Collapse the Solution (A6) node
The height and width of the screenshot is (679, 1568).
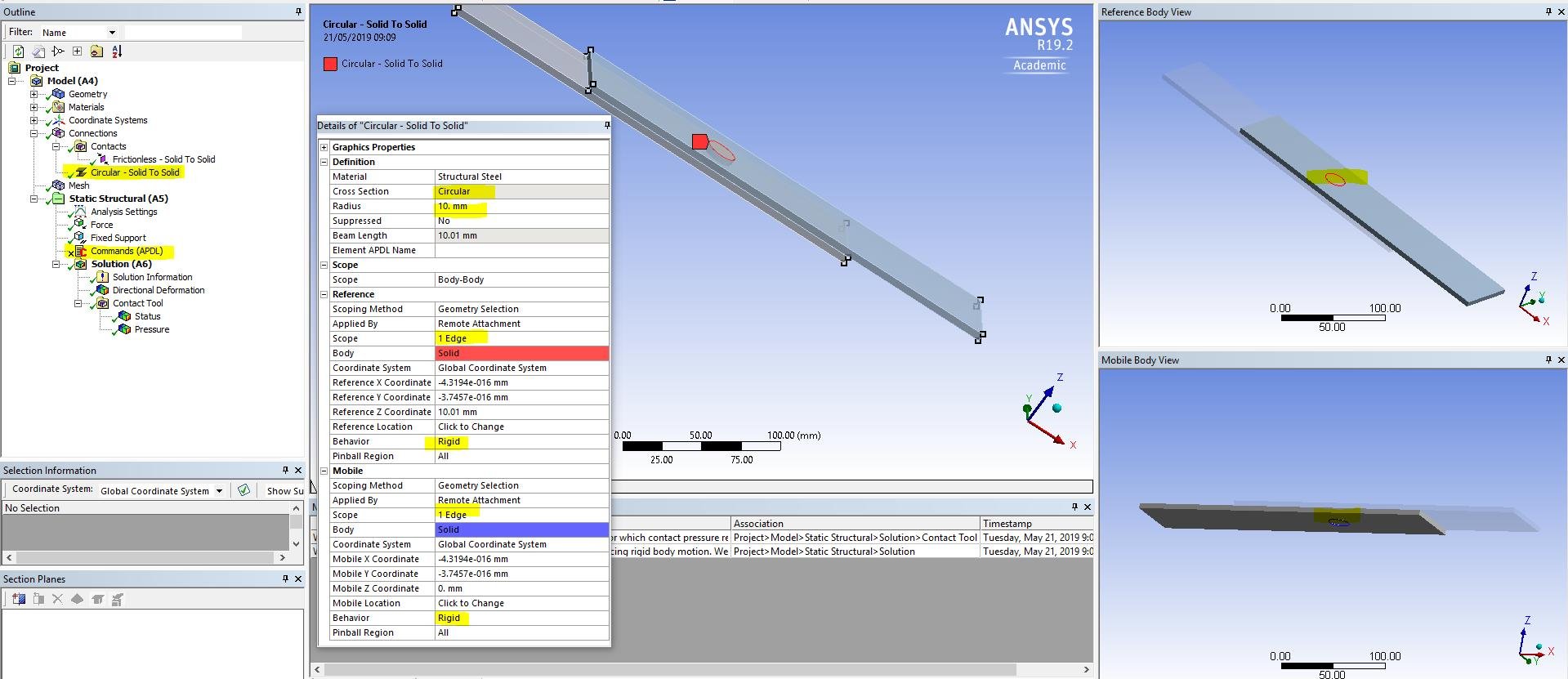click(x=56, y=264)
